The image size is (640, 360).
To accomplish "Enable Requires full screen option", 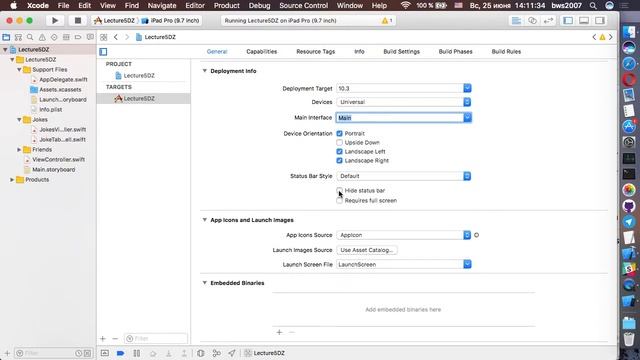I will click(x=340, y=200).
